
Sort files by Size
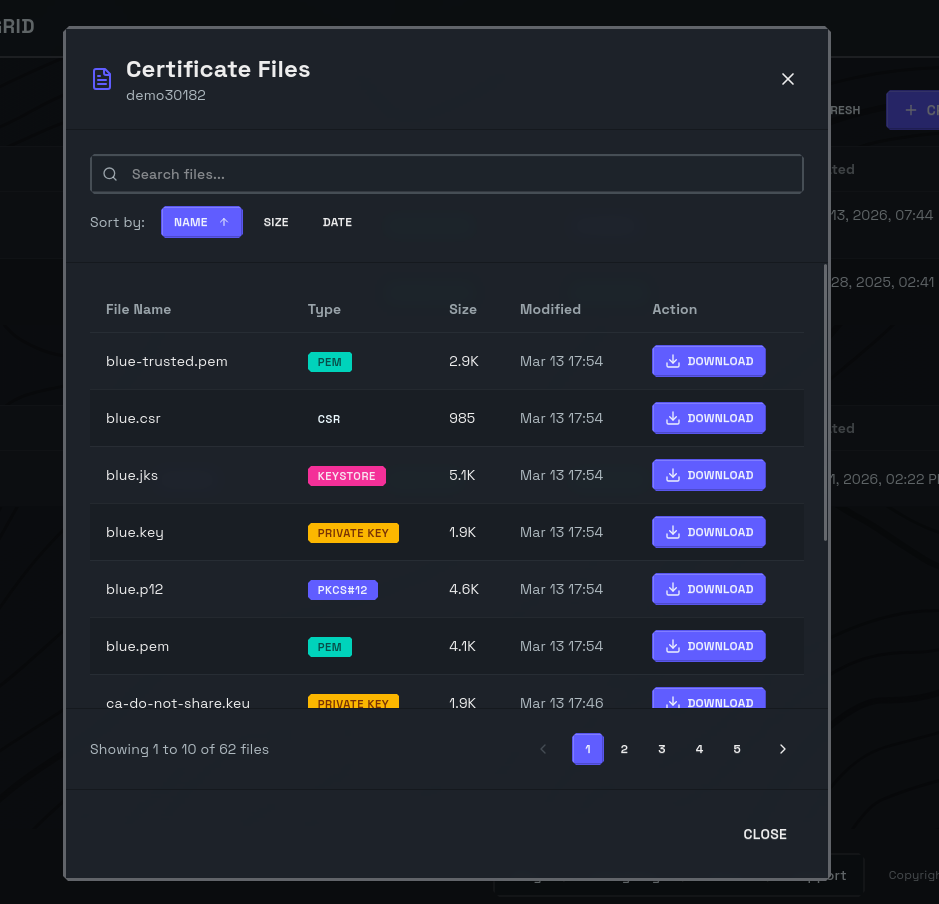(276, 222)
